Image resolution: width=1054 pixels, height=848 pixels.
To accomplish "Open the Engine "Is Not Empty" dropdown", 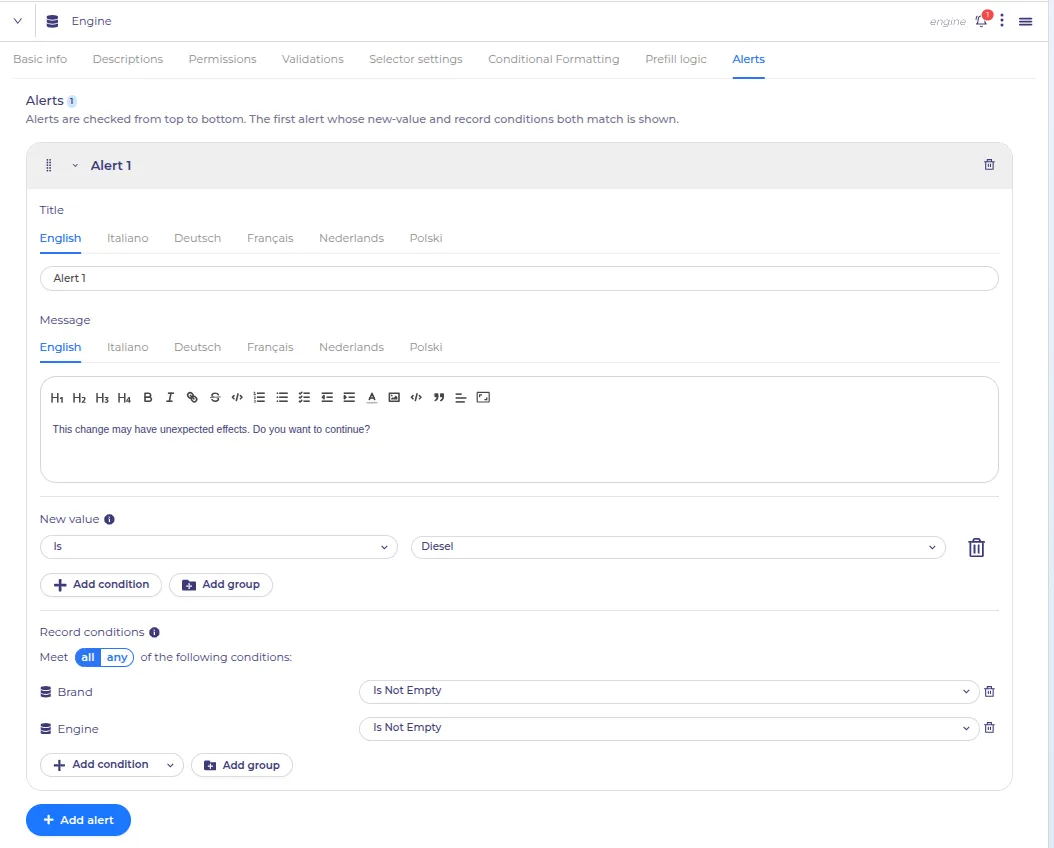I will (x=669, y=728).
